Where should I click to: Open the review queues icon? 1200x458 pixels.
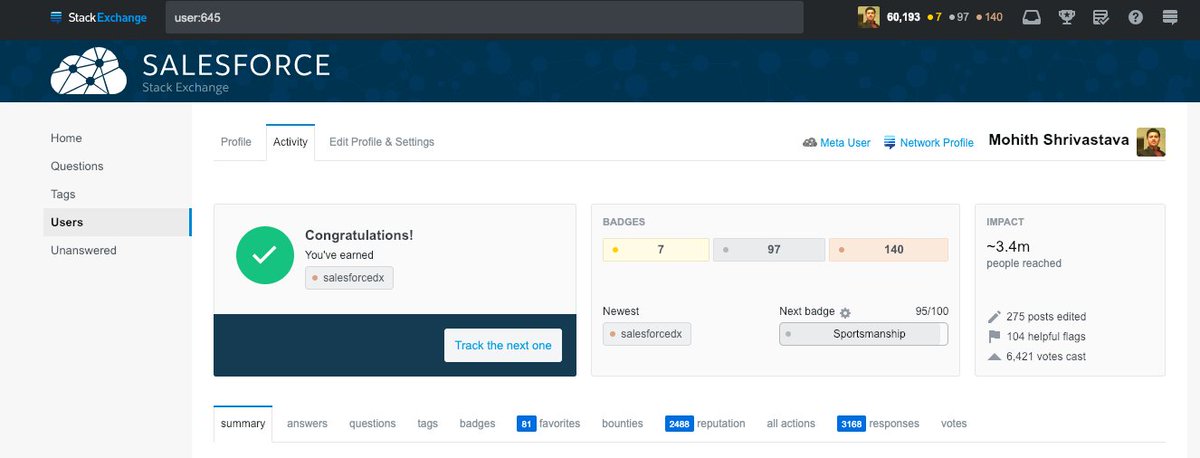pyautogui.click(x=1101, y=17)
